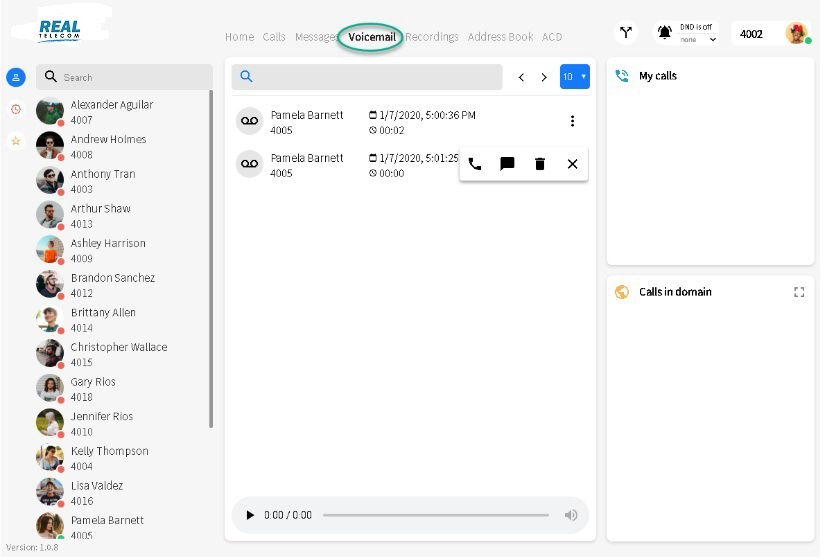Click the DND bell icon

click(664, 33)
